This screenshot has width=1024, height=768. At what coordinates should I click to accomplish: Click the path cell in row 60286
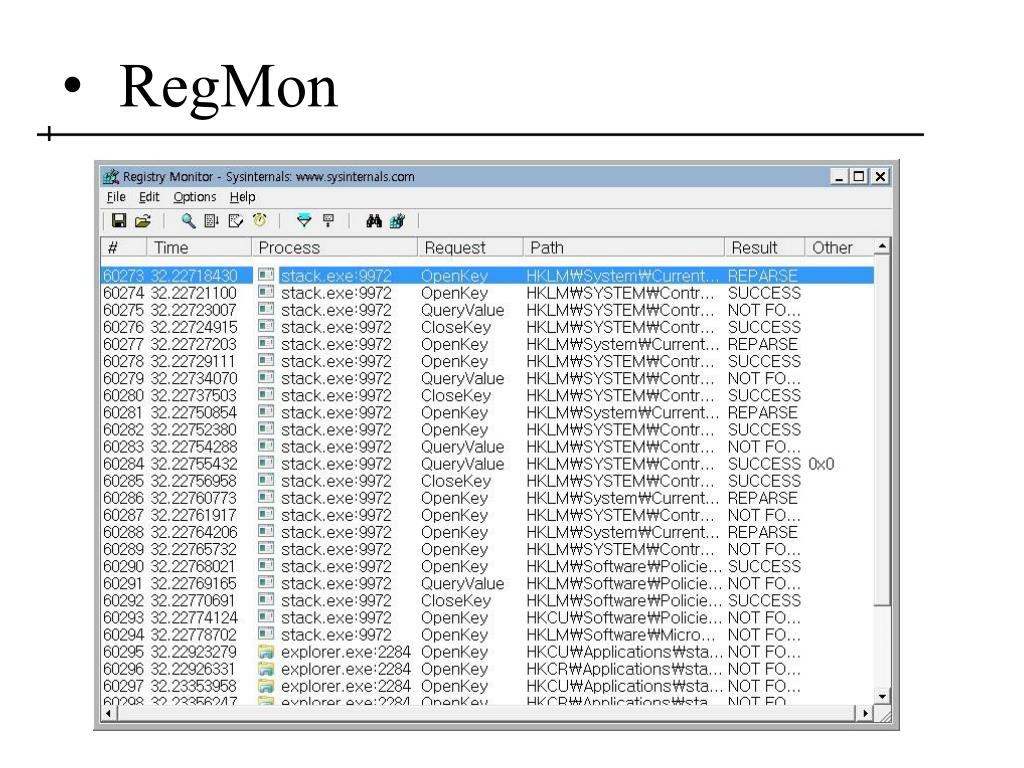(x=623, y=498)
